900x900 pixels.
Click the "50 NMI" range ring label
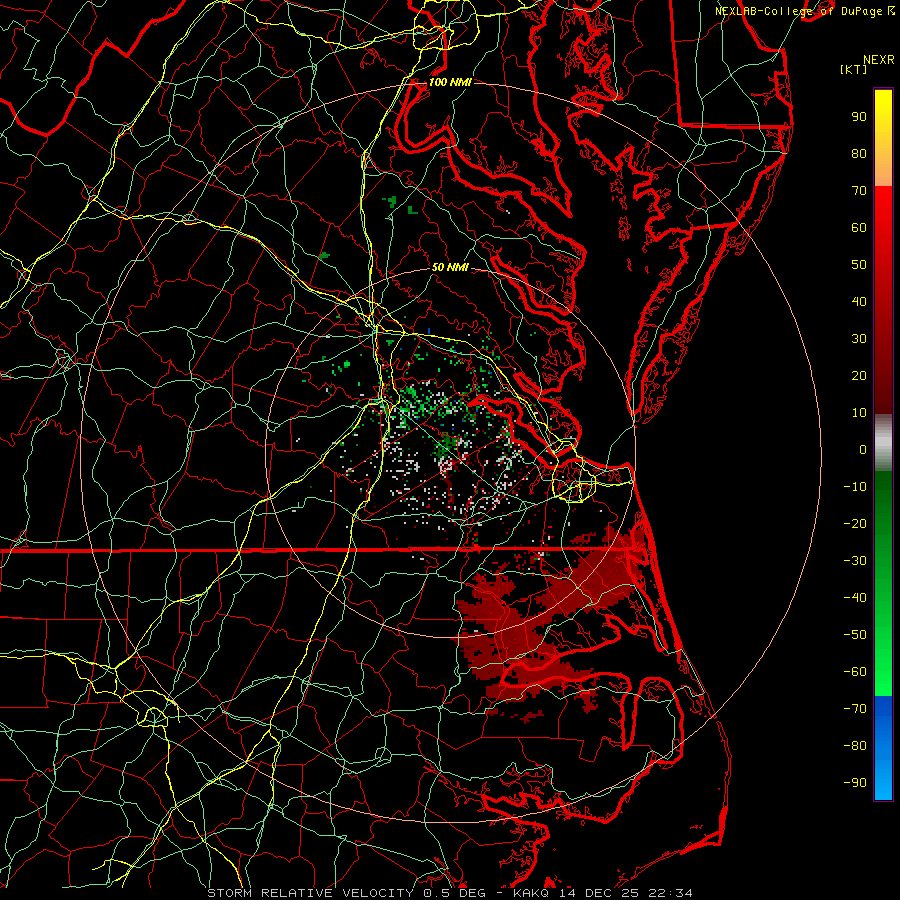click(450, 267)
